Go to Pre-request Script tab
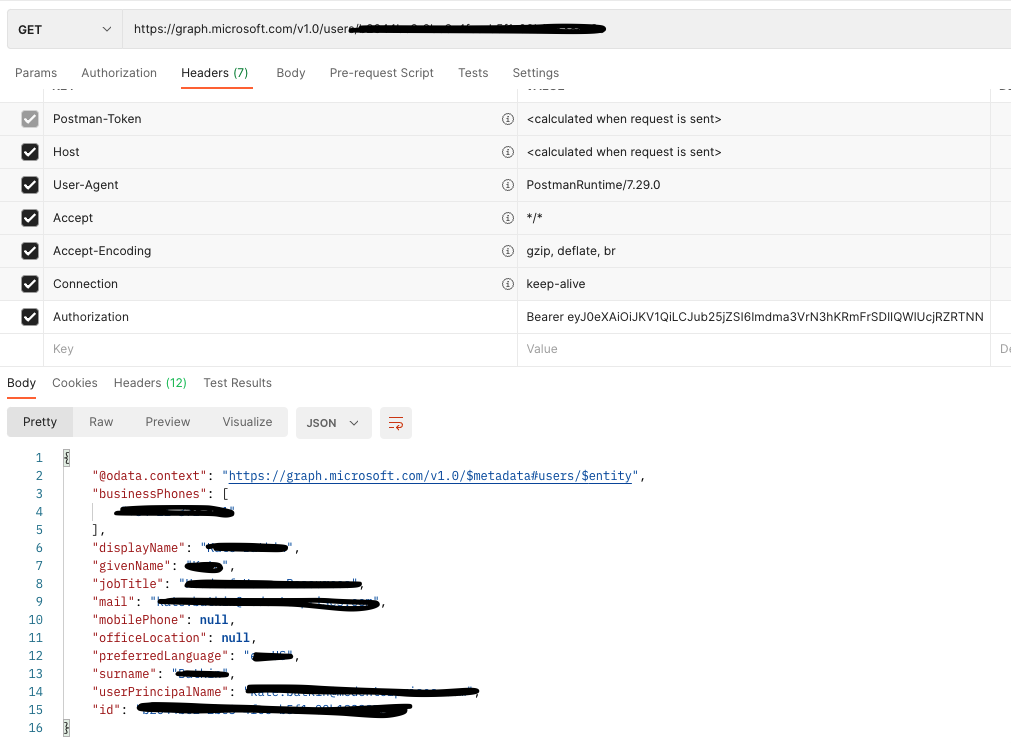1011x743 pixels. click(382, 73)
